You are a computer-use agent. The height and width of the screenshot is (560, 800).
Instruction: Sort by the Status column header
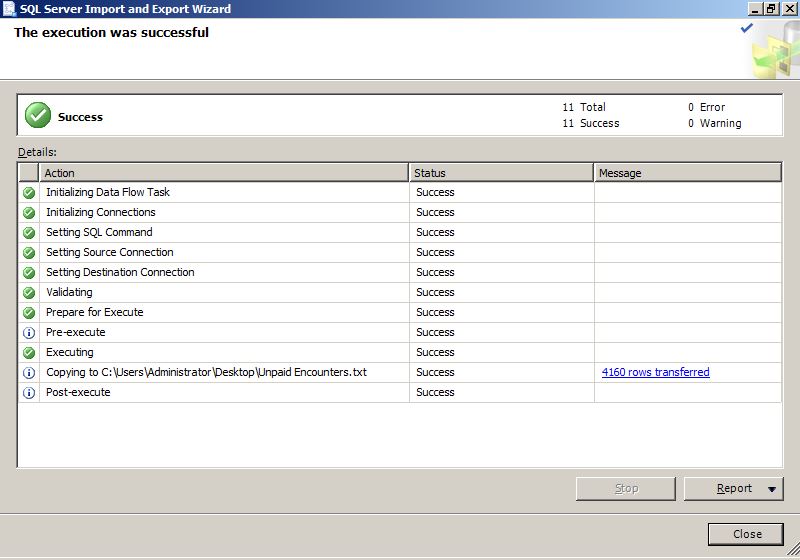click(502, 172)
